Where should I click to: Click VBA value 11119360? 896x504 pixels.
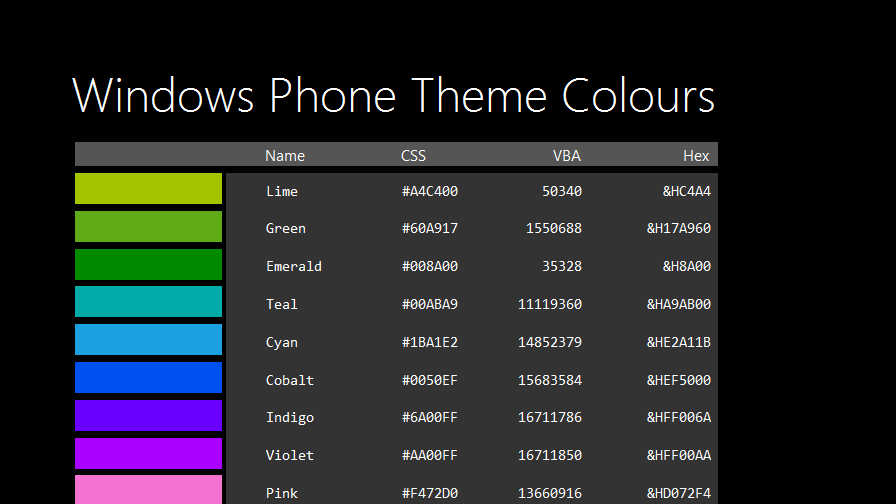pos(550,304)
